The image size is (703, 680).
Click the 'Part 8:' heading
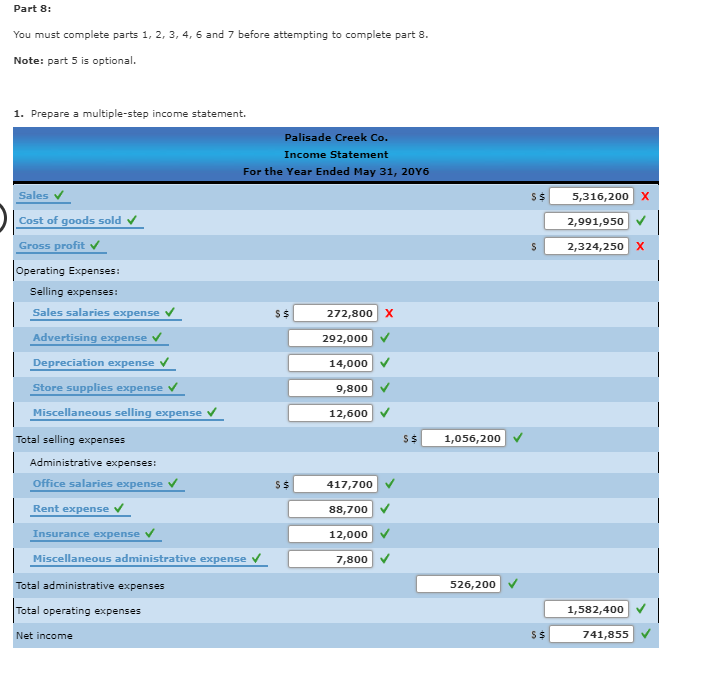pyautogui.click(x=32, y=9)
